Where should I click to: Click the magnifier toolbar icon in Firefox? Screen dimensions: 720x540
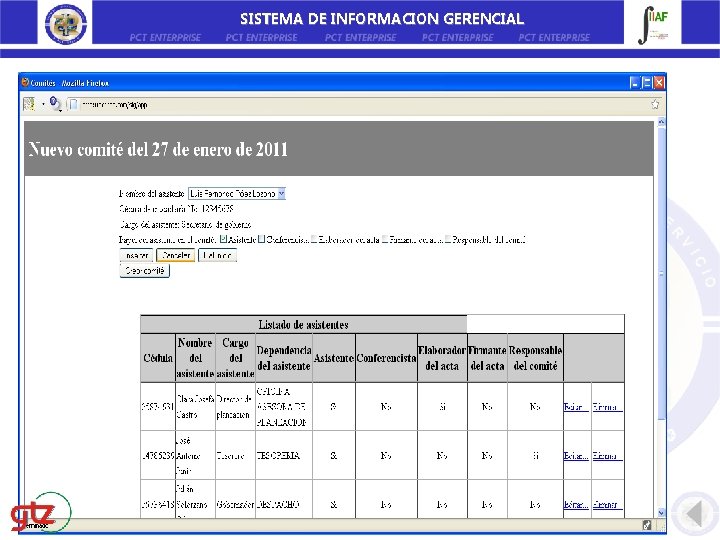pos(55,104)
